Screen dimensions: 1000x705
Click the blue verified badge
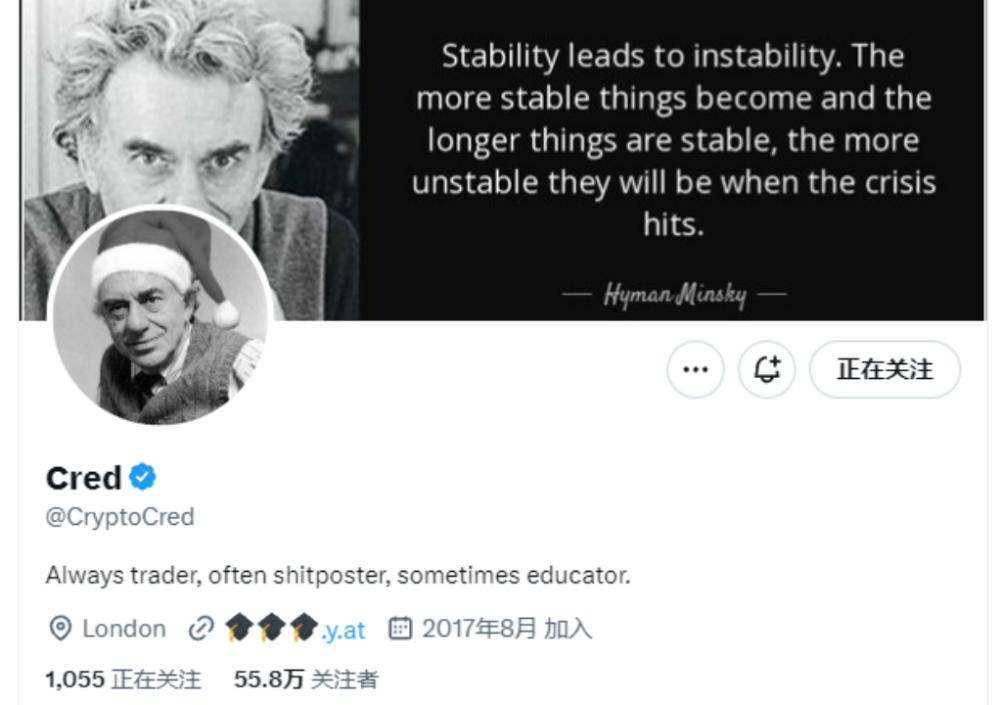[x=143, y=477]
